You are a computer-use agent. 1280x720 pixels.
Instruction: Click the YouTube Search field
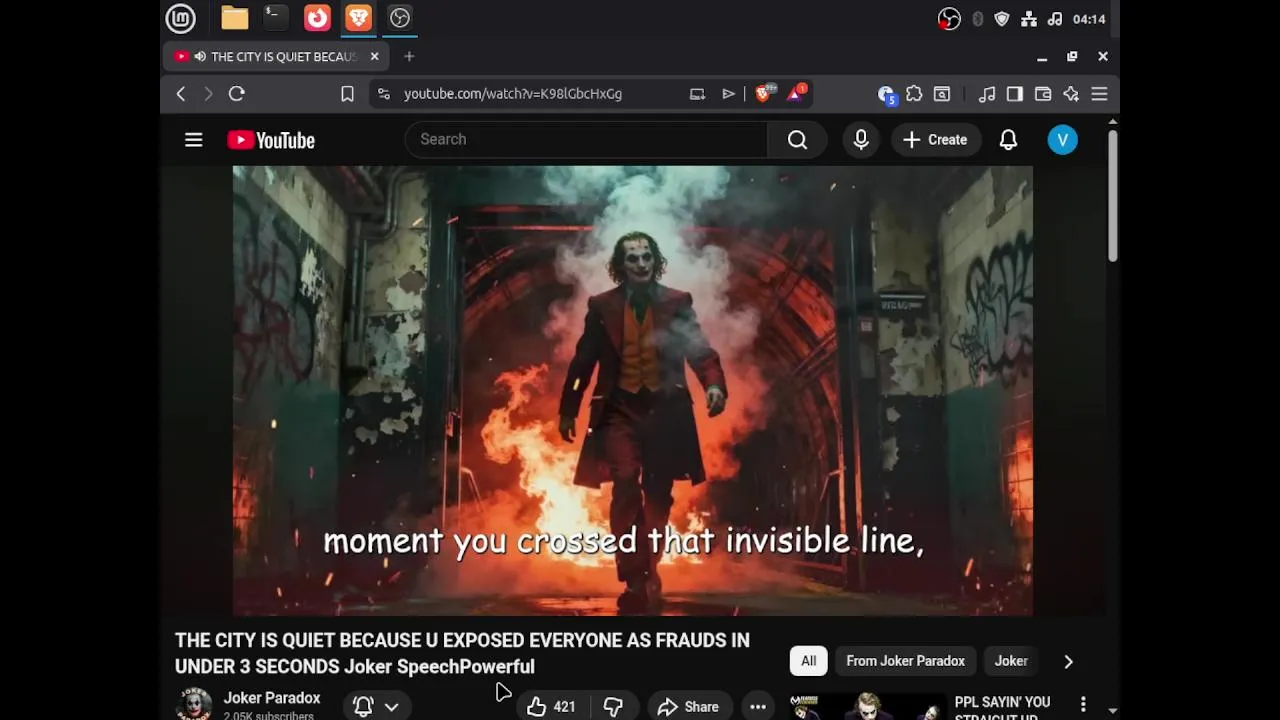586,140
